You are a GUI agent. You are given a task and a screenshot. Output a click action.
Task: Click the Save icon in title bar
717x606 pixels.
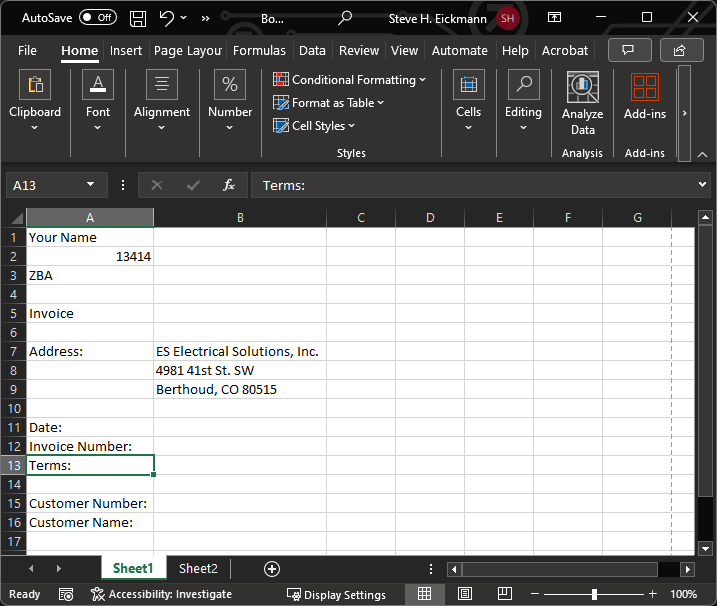pos(138,19)
